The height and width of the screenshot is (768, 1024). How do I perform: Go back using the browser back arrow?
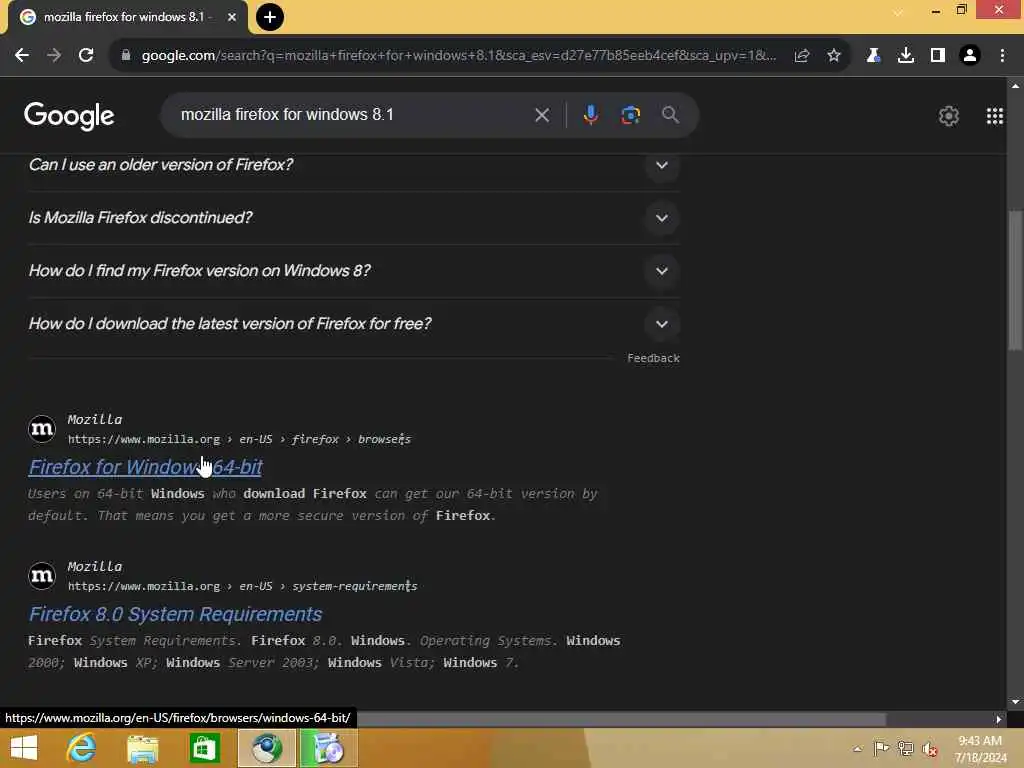click(x=22, y=56)
